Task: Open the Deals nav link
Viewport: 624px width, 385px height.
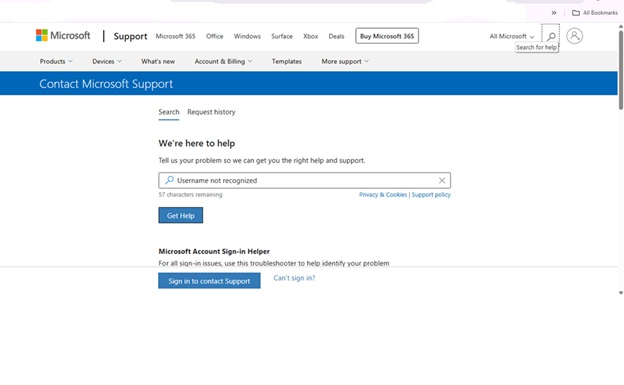Action: click(x=336, y=36)
